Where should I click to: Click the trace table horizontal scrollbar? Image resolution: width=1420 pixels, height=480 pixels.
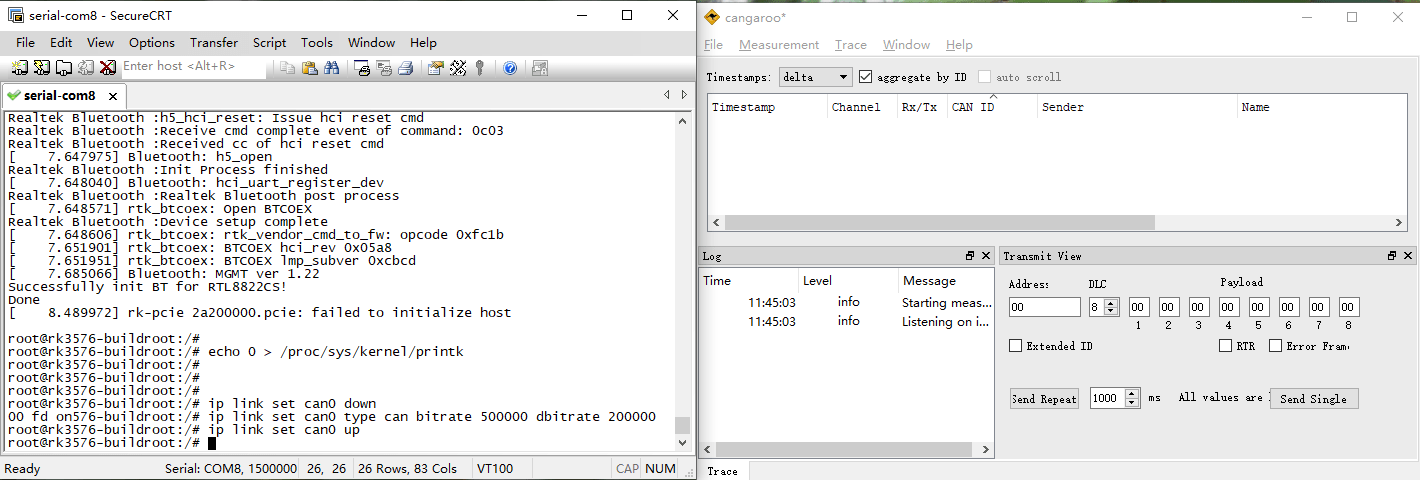tap(940, 223)
